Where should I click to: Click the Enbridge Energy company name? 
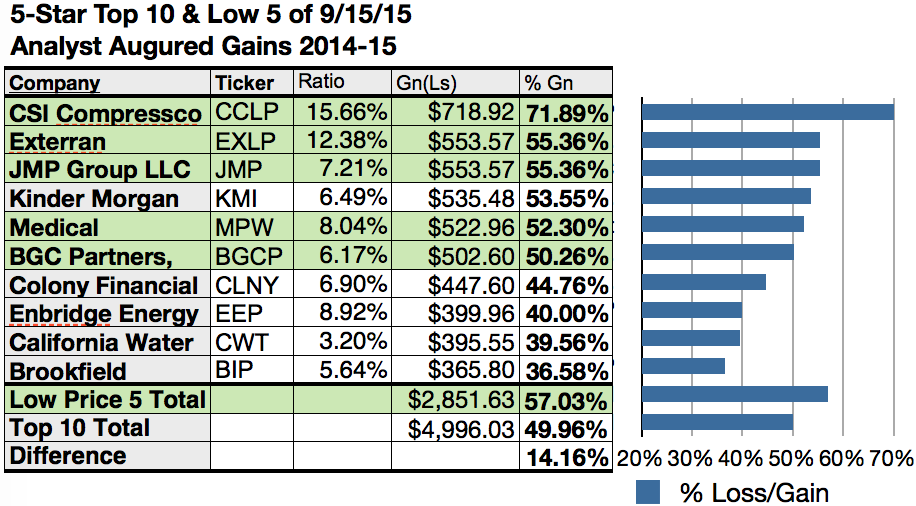coord(104,314)
